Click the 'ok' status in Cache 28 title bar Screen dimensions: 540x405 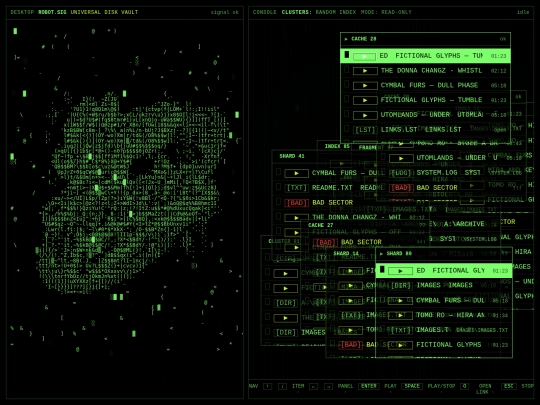click(x=503, y=39)
